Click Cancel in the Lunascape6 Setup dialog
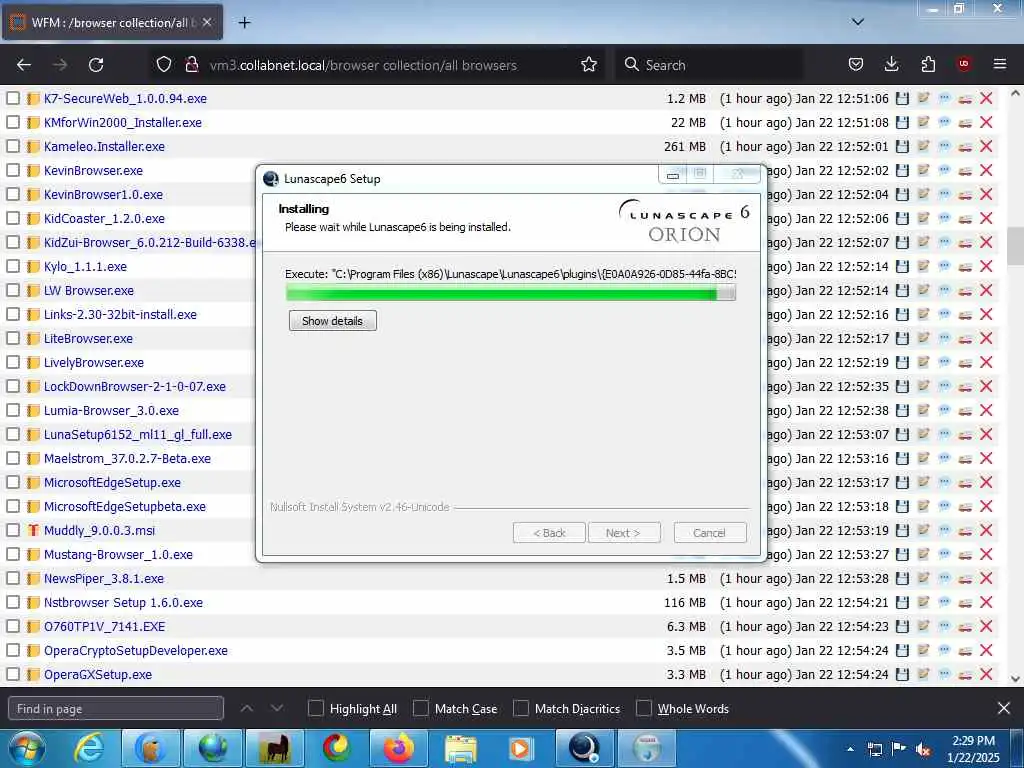This screenshot has height=768, width=1024. 709,533
